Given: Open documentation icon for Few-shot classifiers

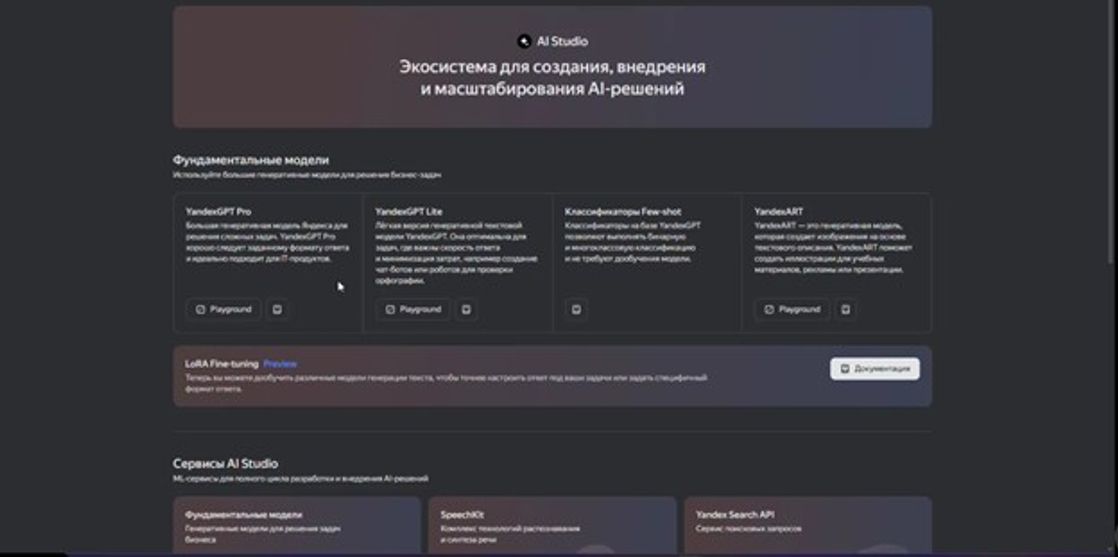Looking at the screenshot, I should [x=577, y=310].
